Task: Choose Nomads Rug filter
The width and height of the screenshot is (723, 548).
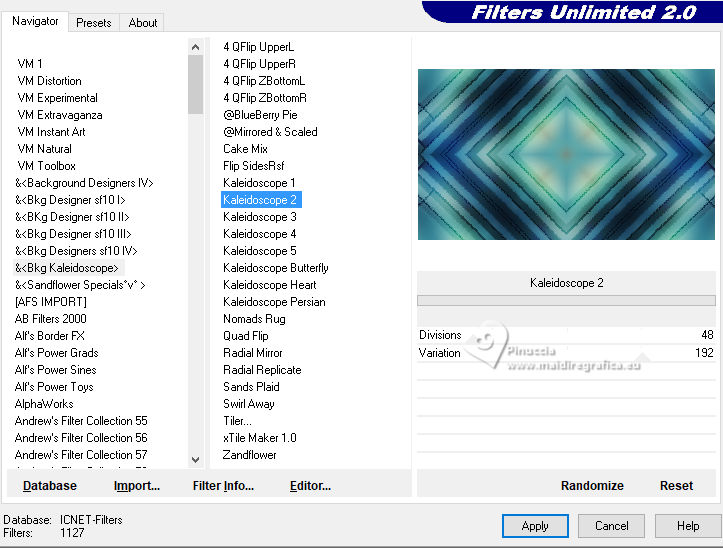Action: click(x=254, y=320)
